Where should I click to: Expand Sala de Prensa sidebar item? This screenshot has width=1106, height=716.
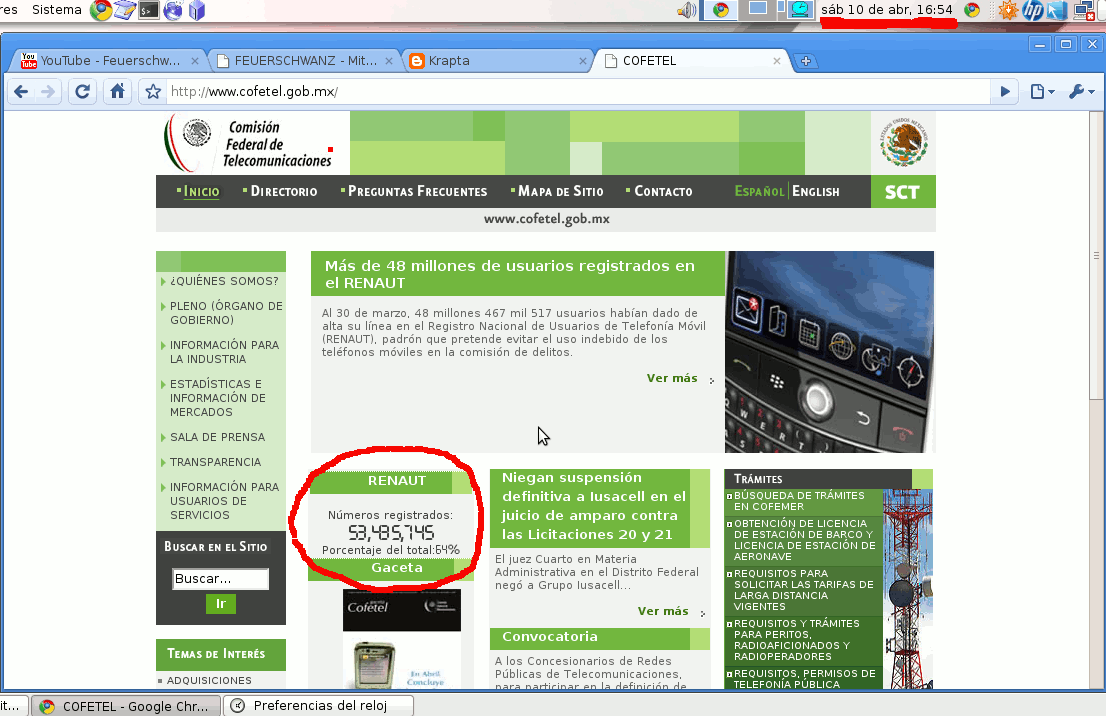coord(217,437)
